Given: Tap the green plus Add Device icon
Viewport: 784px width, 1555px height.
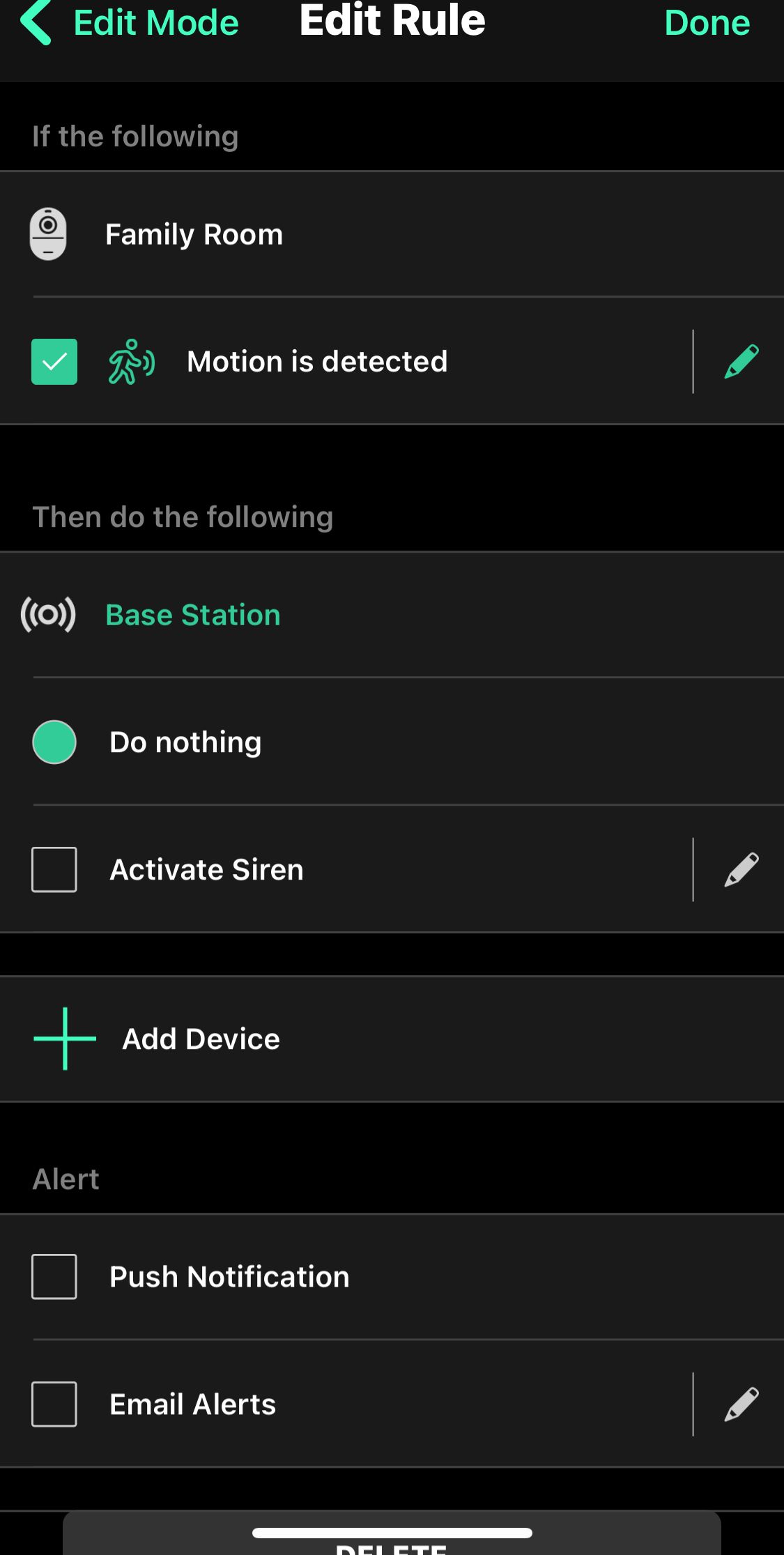Looking at the screenshot, I should (65, 1039).
